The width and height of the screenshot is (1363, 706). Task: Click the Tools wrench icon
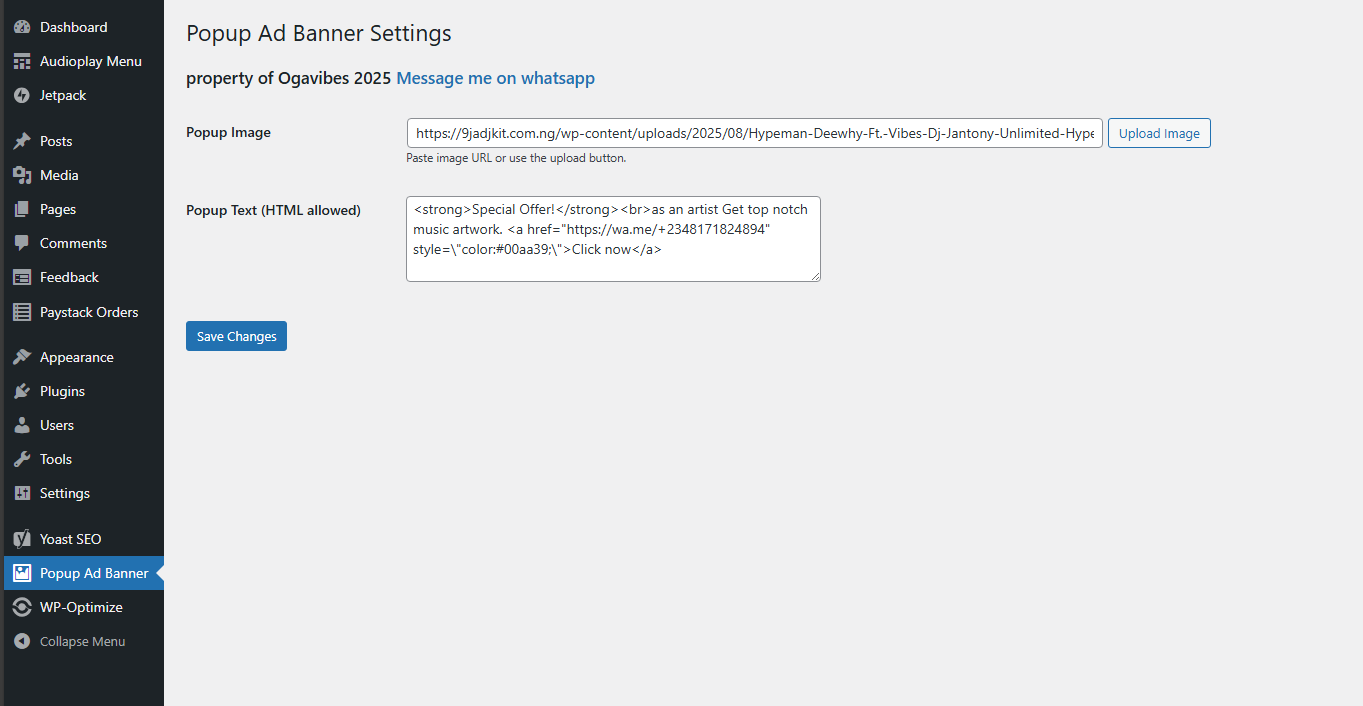click(x=22, y=459)
